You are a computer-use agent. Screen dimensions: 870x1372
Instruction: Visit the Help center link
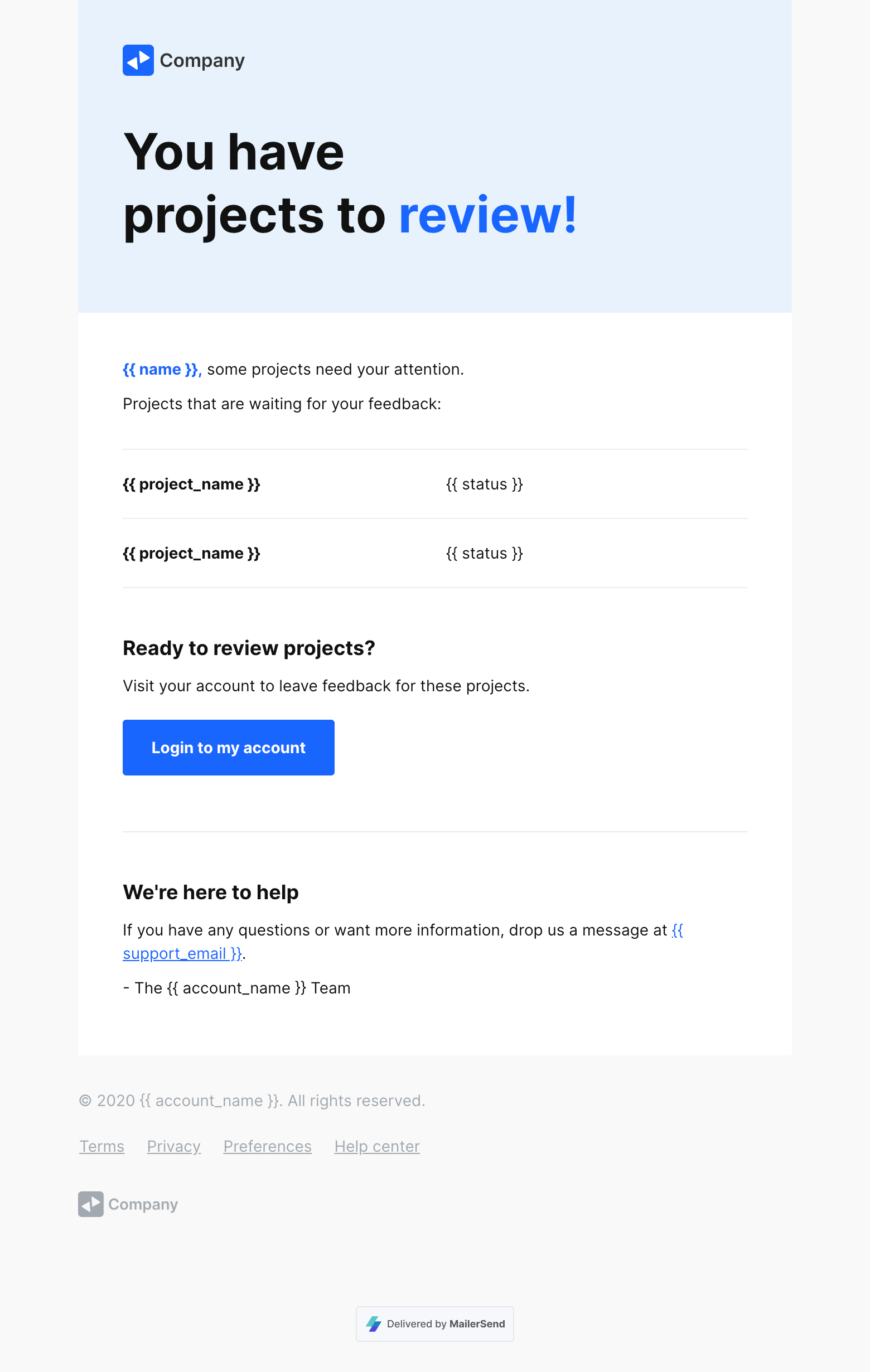coord(377,1146)
